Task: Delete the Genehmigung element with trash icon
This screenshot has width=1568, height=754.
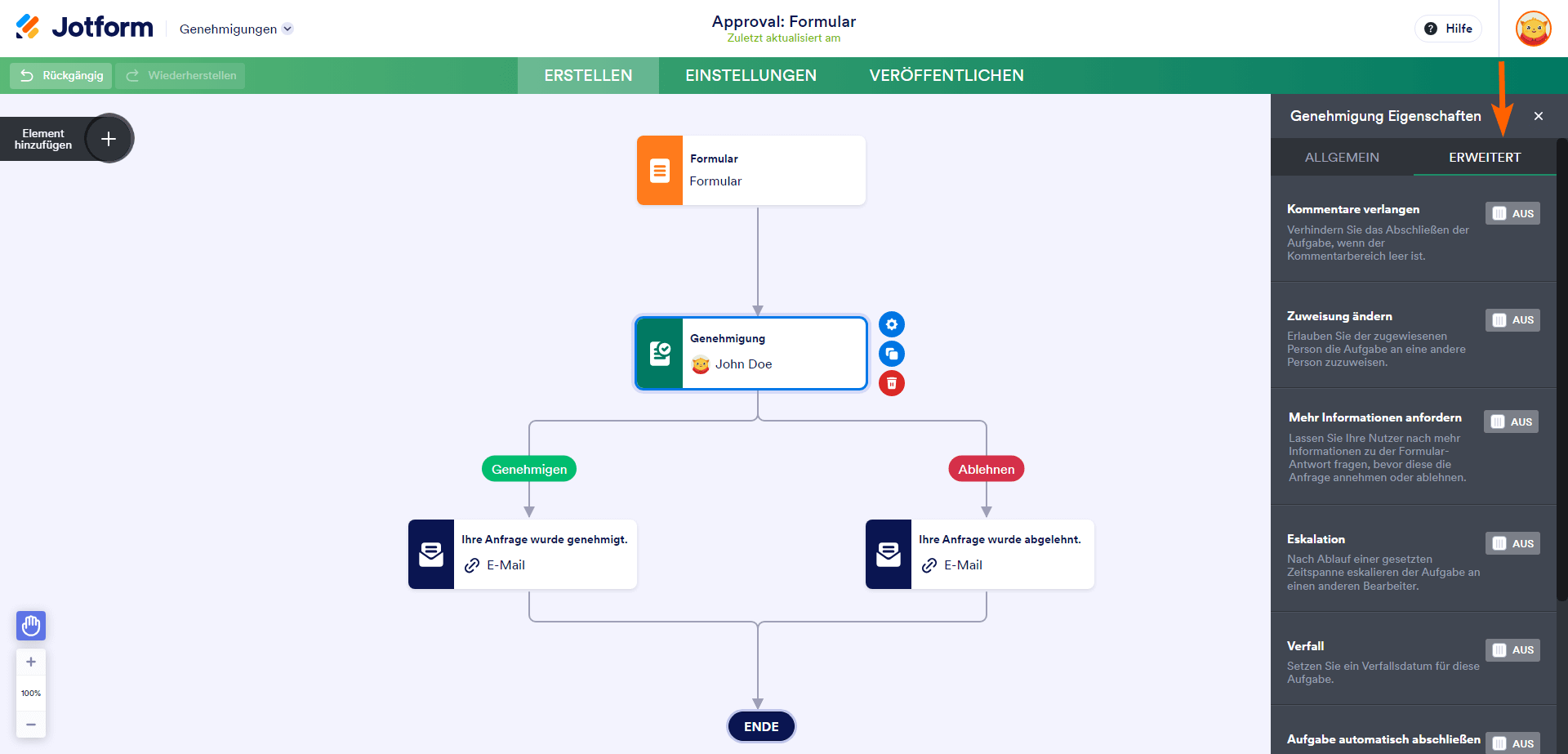Action: click(x=892, y=383)
